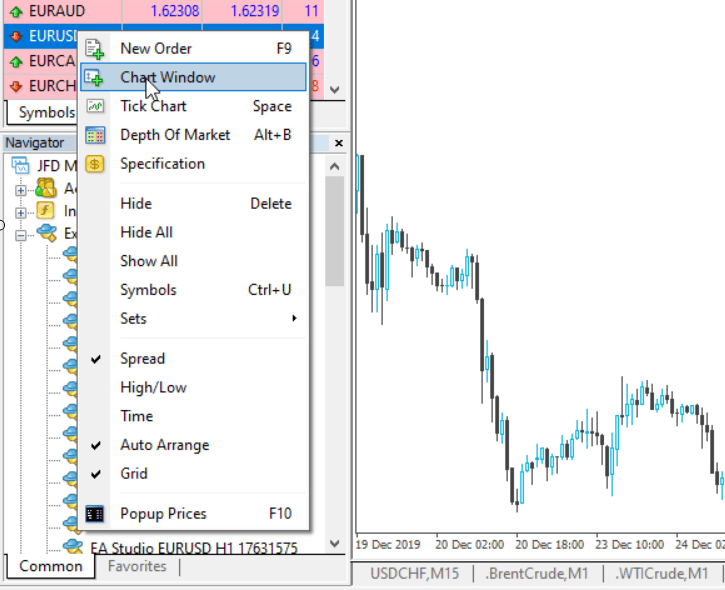Expand the Sets submenu
The image size is (725, 590).
tap(200, 319)
